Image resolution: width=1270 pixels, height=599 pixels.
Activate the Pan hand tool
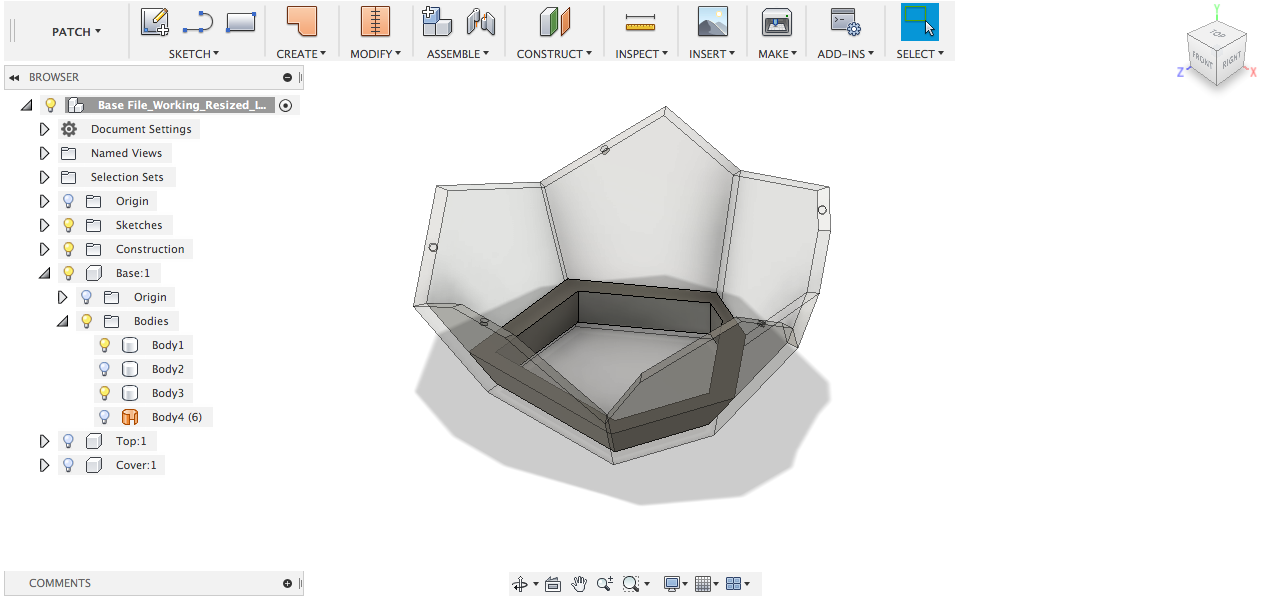(579, 584)
